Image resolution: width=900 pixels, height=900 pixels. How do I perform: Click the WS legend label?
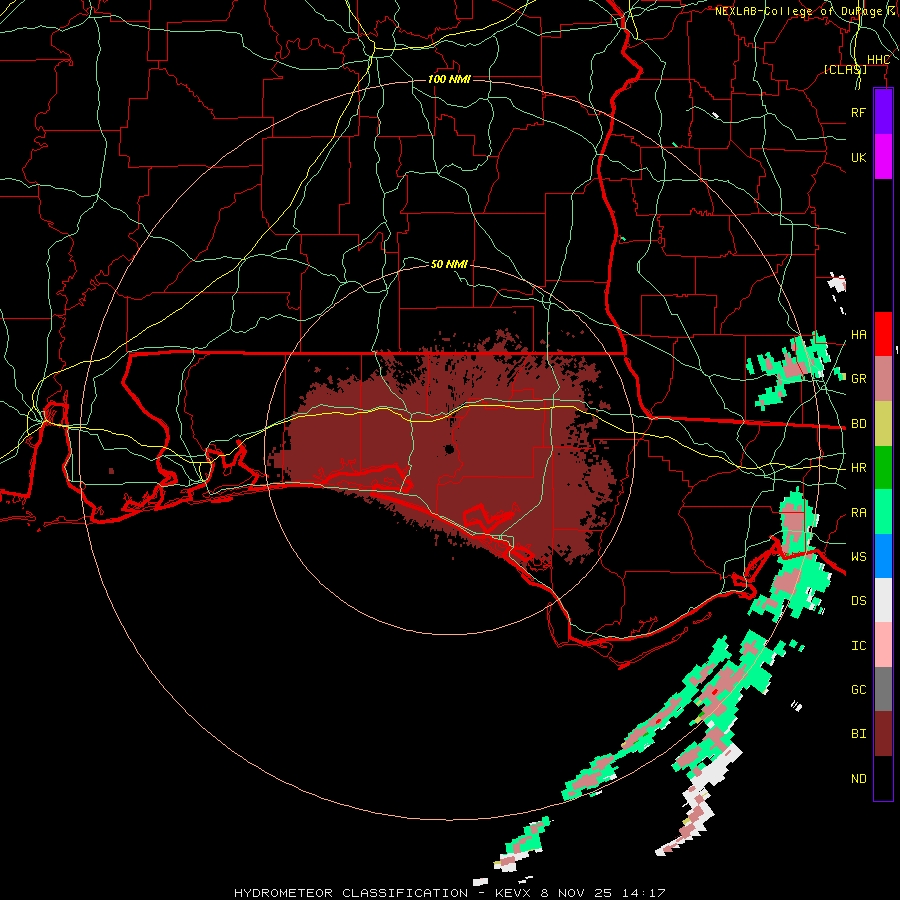[x=858, y=557]
